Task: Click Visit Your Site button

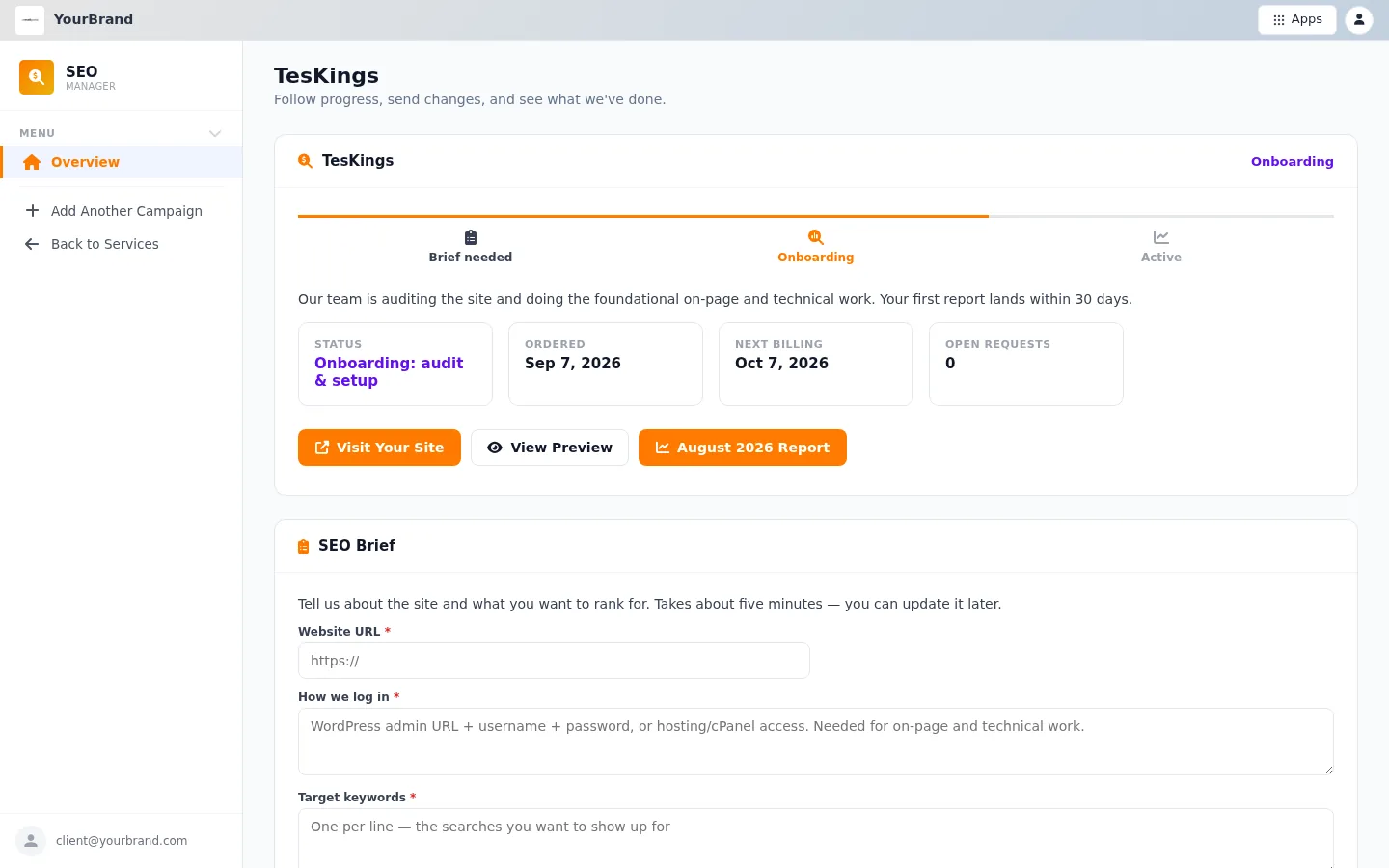Action: pos(379,448)
